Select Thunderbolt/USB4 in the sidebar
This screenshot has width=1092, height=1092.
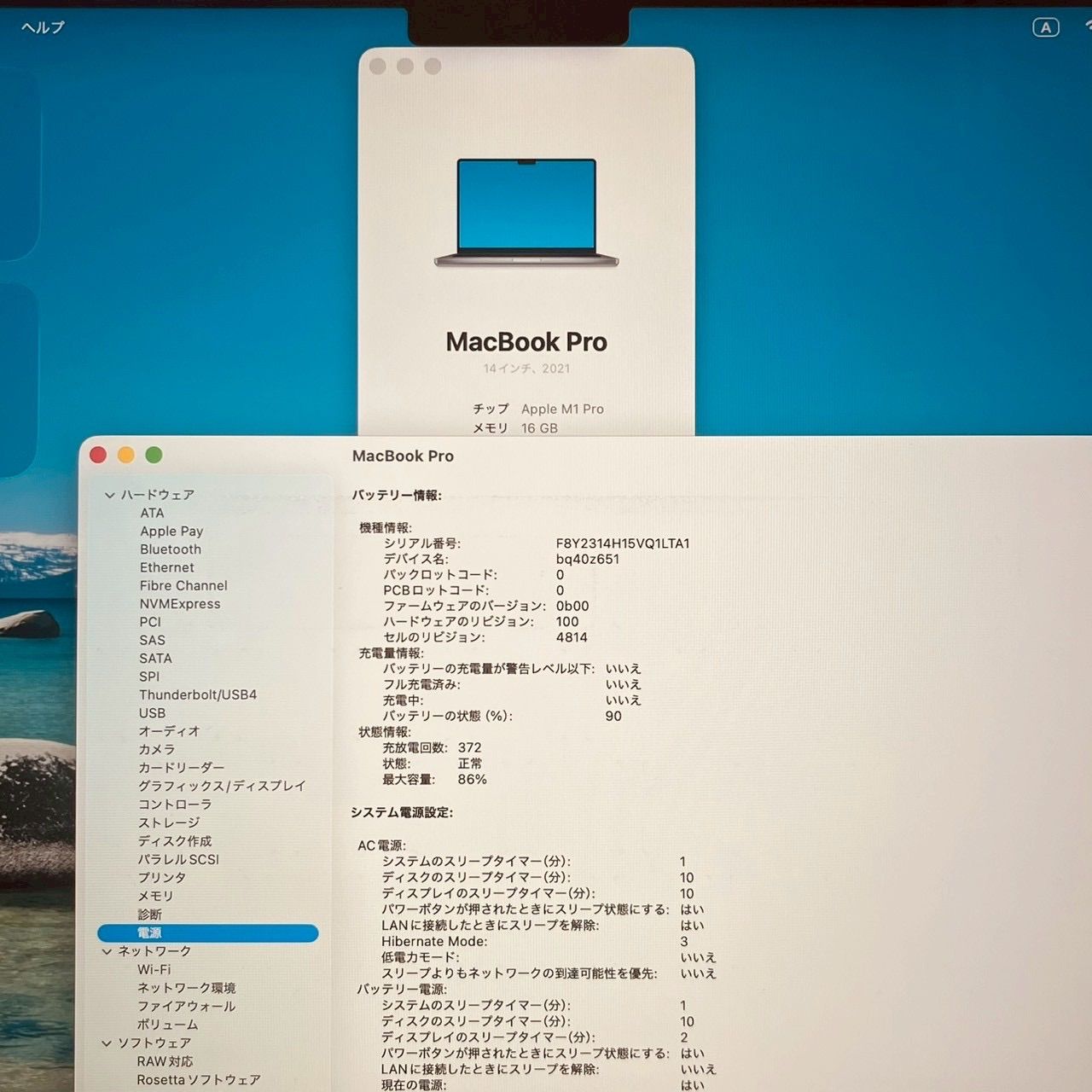coord(198,694)
